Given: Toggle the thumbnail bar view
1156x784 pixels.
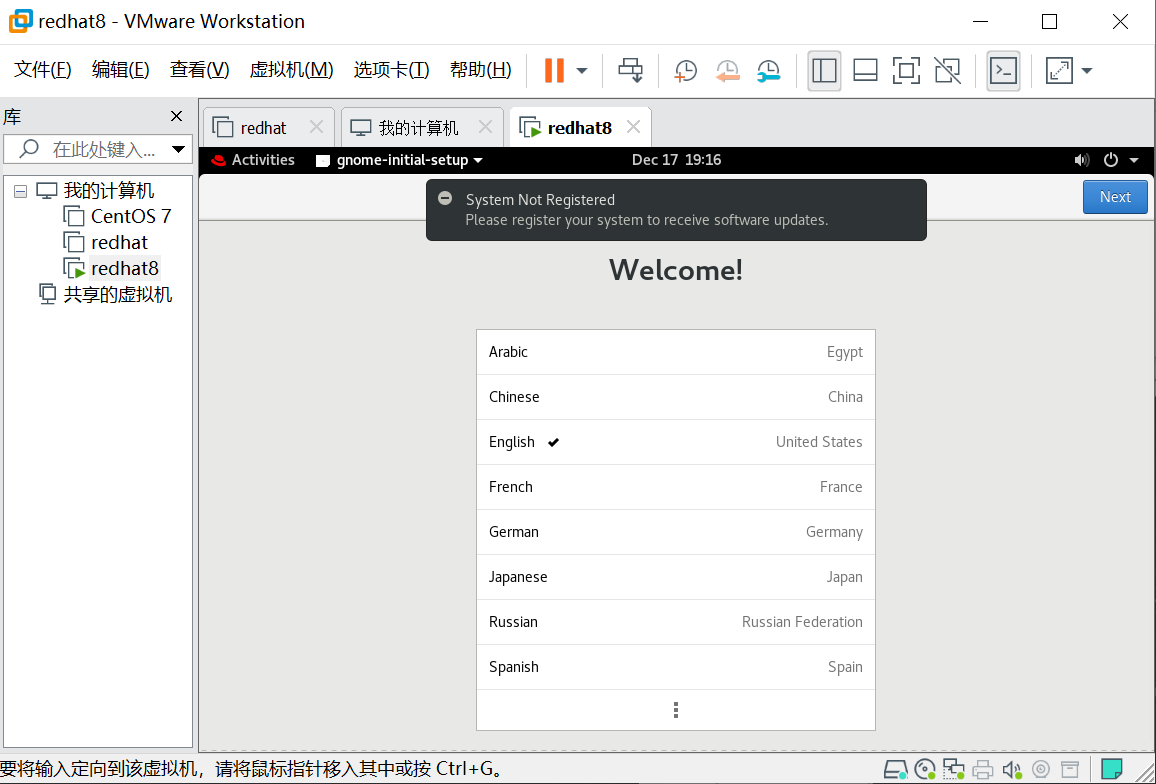Looking at the screenshot, I should pyautogui.click(x=865, y=71).
